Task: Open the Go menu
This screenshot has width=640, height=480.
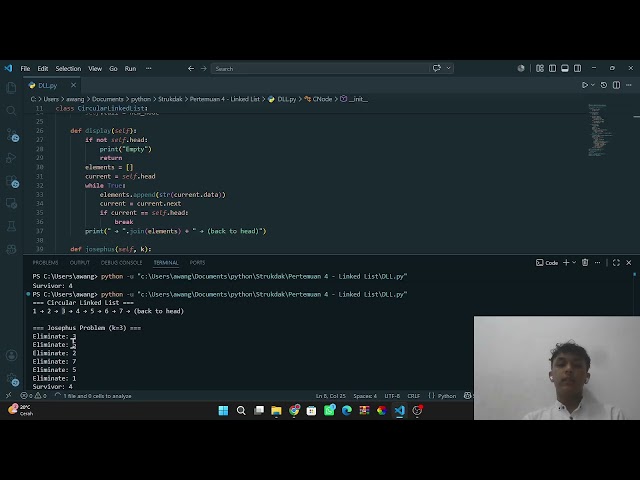Action: 113,69
